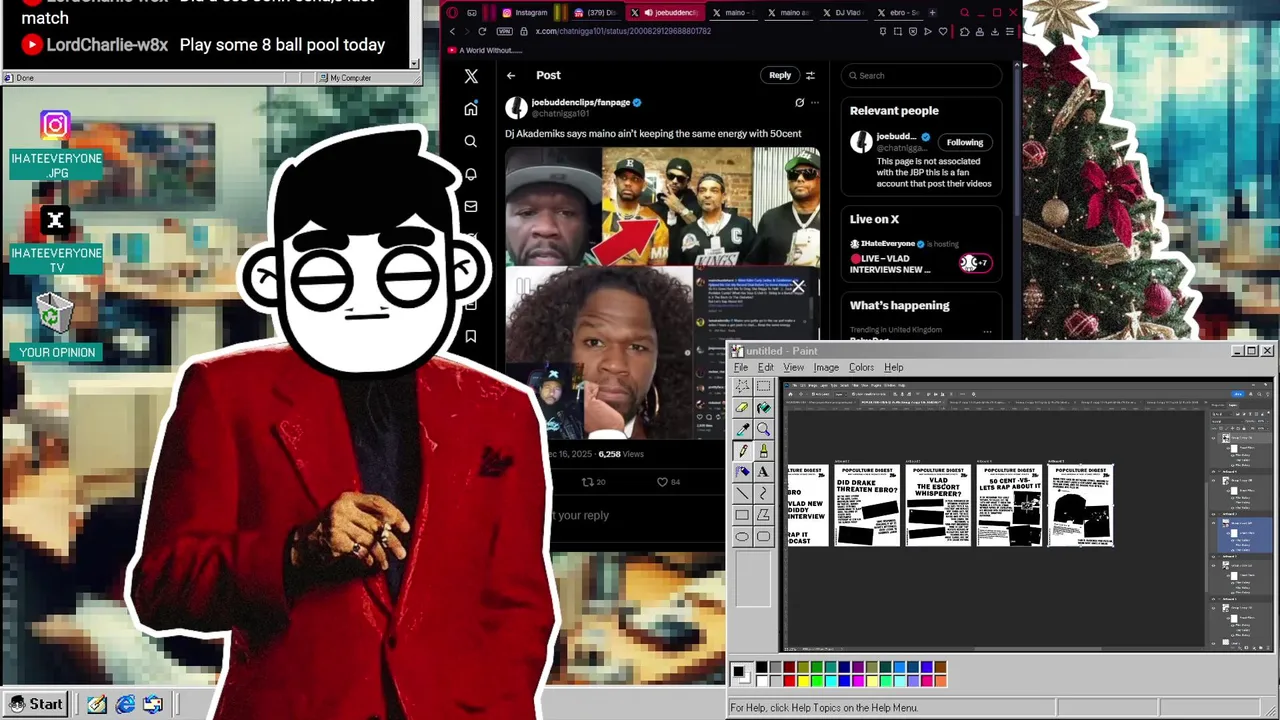Select the Brush tool in Paint

(x=763, y=450)
